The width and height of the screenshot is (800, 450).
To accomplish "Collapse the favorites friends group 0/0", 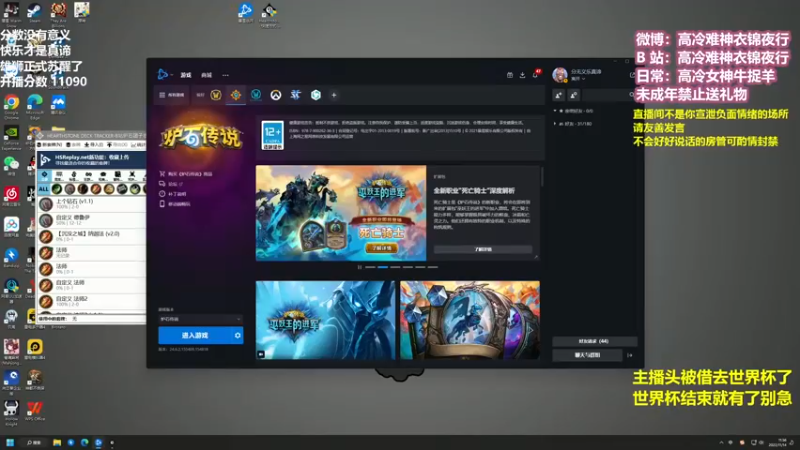I will tap(574, 111).
